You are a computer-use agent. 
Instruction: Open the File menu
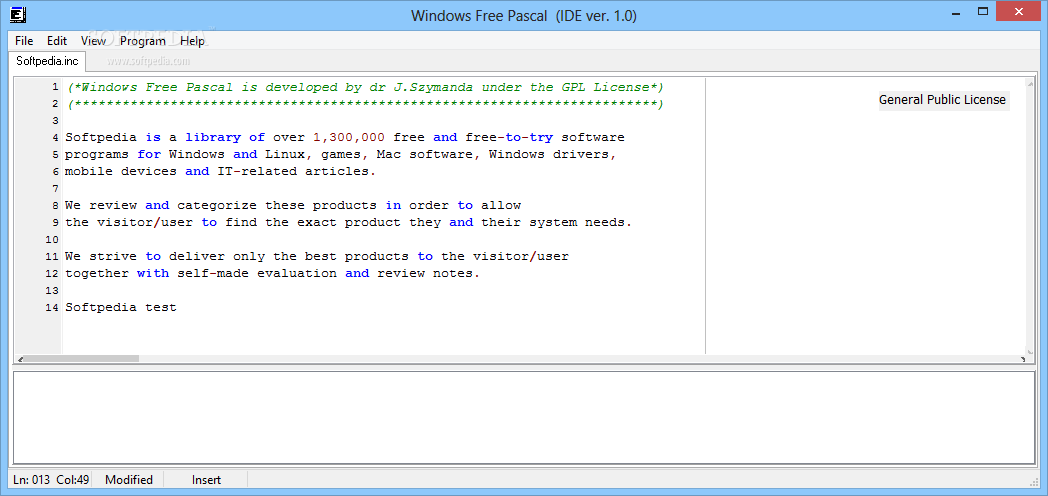point(24,41)
